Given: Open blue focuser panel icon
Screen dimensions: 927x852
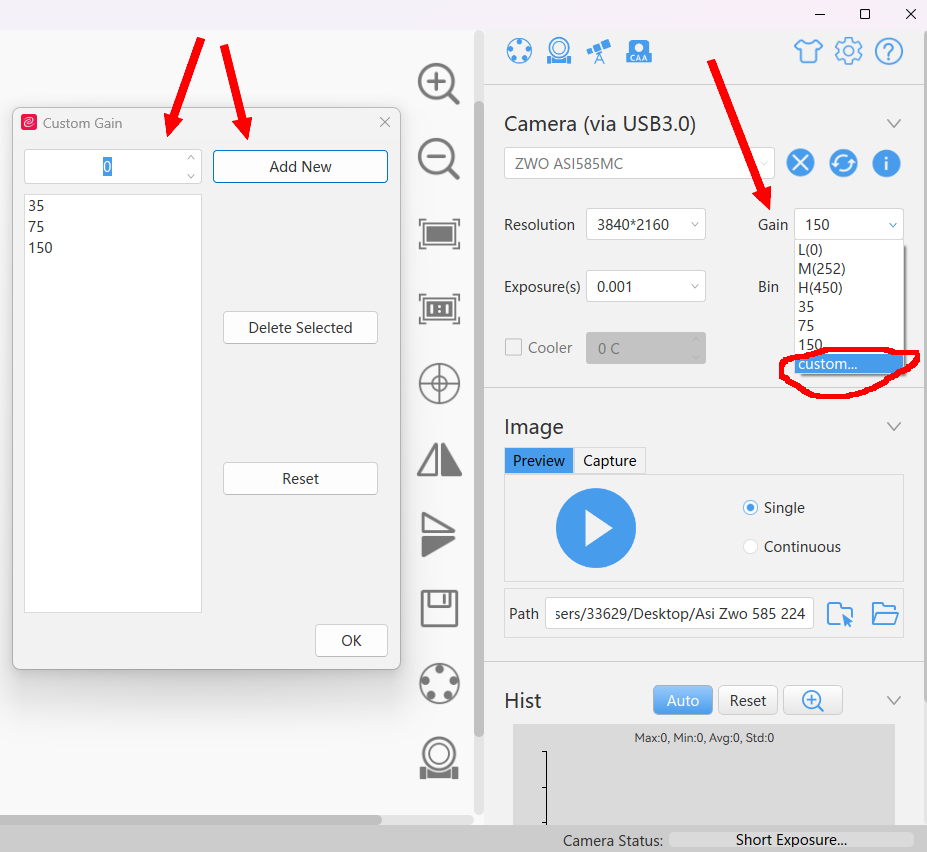Looking at the screenshot, I should coord(559,51).
